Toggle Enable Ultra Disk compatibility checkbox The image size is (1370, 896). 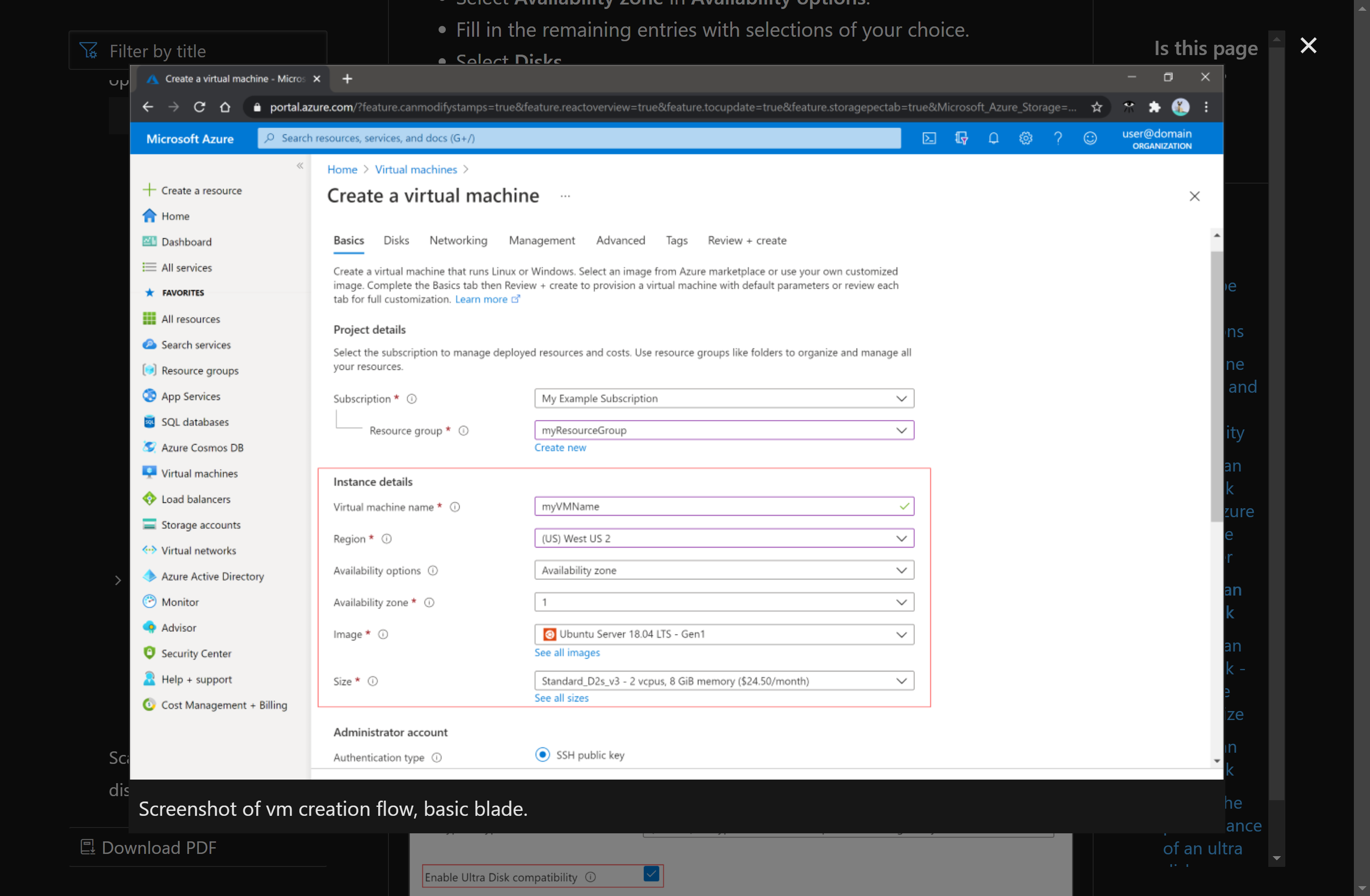tap(651, 874)
